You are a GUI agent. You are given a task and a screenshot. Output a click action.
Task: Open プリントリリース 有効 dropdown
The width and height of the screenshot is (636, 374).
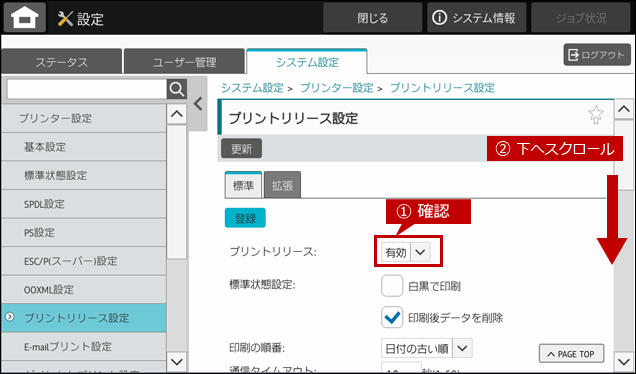pos(406,252)
